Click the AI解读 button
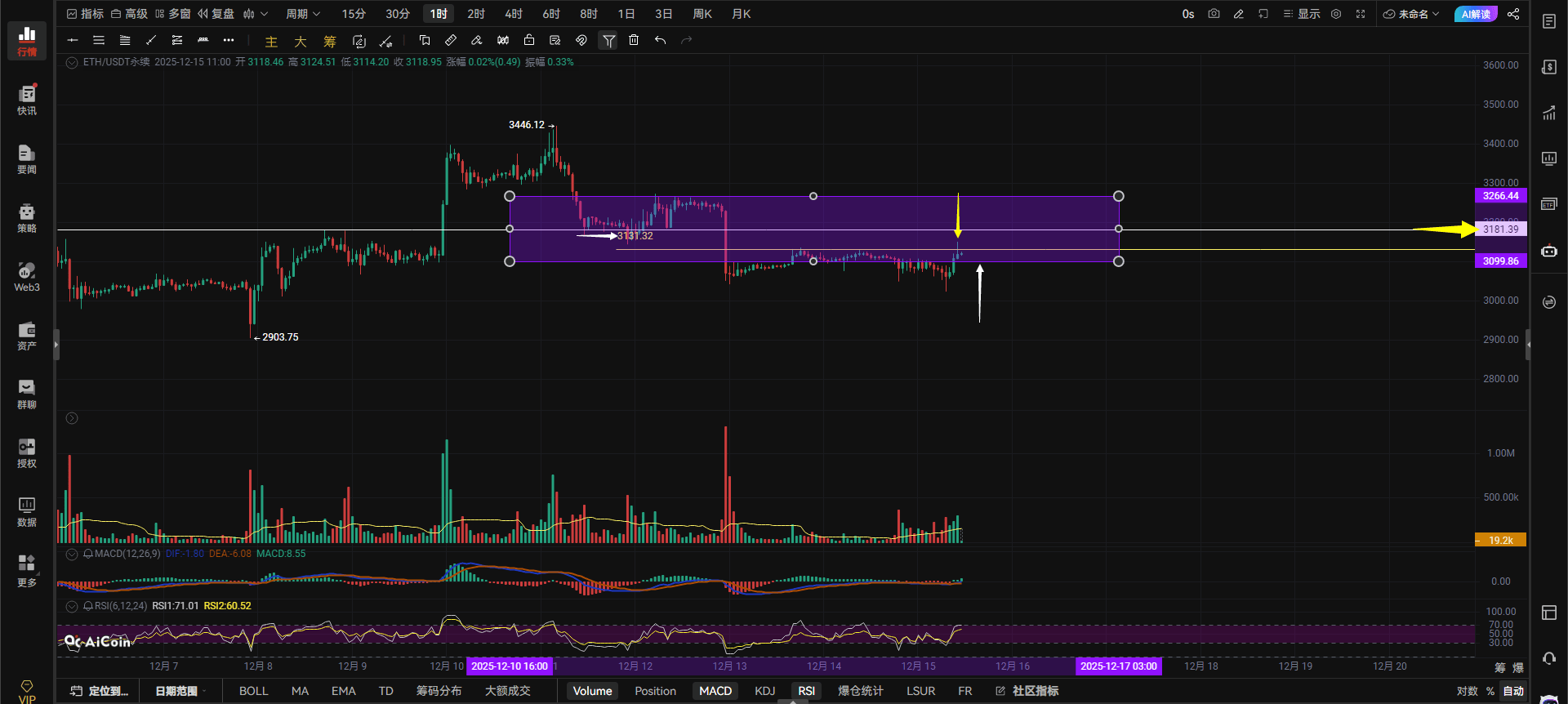The image size is (1568, 704). click(x=1476, y=14)
